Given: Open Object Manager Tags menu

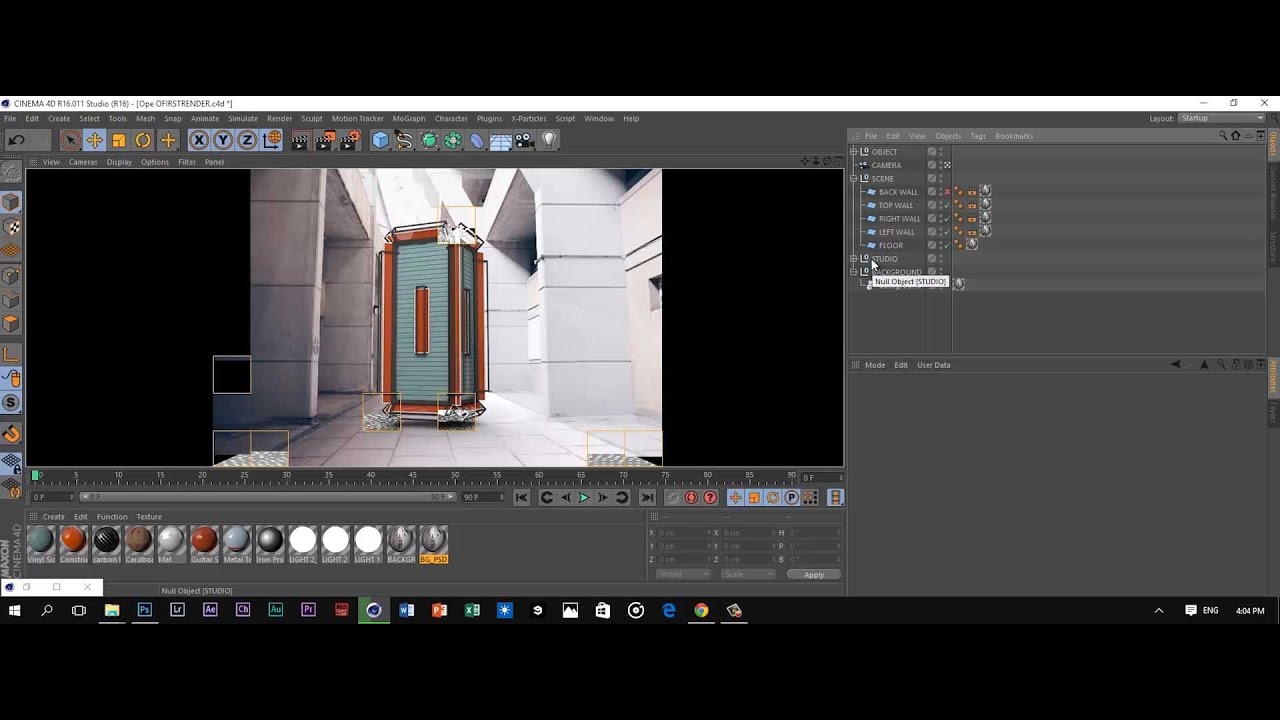Looking at the screenshot, I should coord(978,136).
